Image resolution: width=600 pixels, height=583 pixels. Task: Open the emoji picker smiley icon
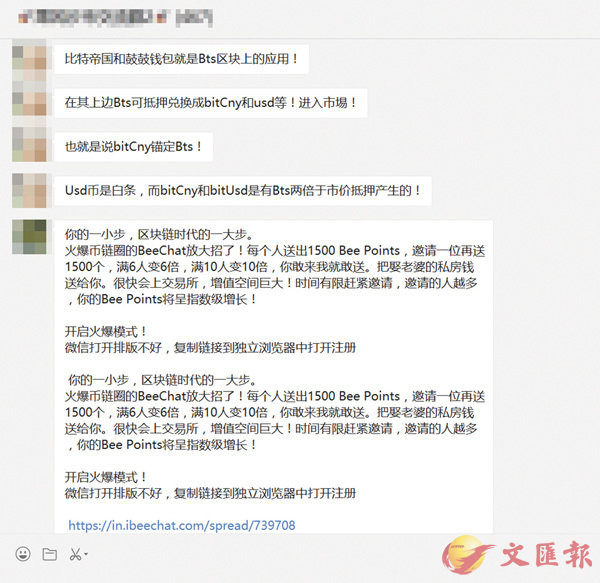(23, 554)
